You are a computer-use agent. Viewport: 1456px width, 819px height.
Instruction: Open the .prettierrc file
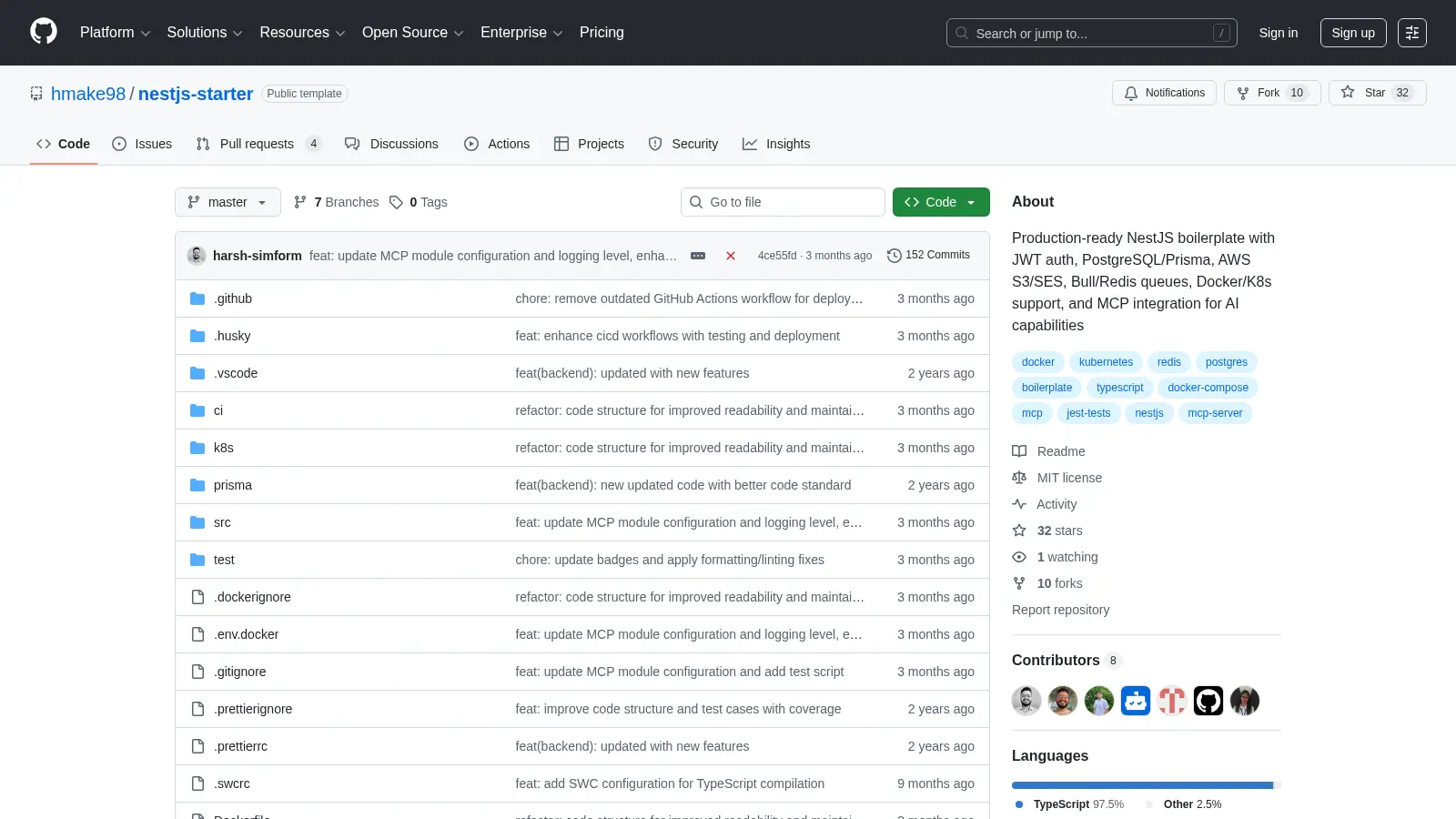point(240,746)
